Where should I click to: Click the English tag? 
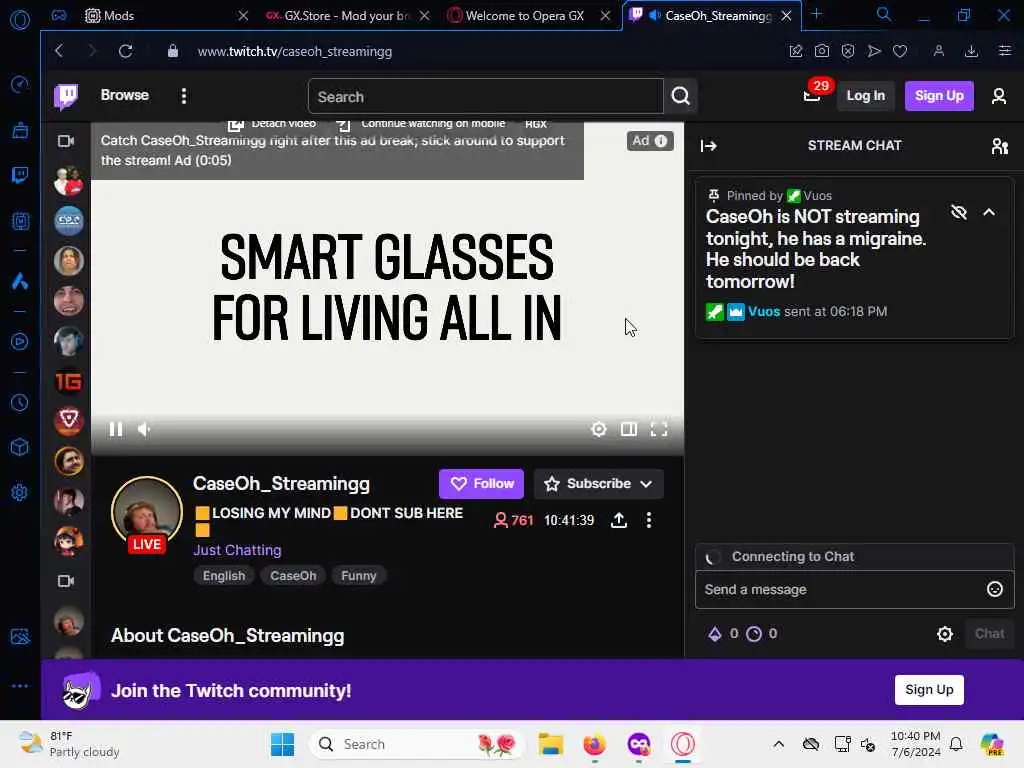tap(224, 576)
